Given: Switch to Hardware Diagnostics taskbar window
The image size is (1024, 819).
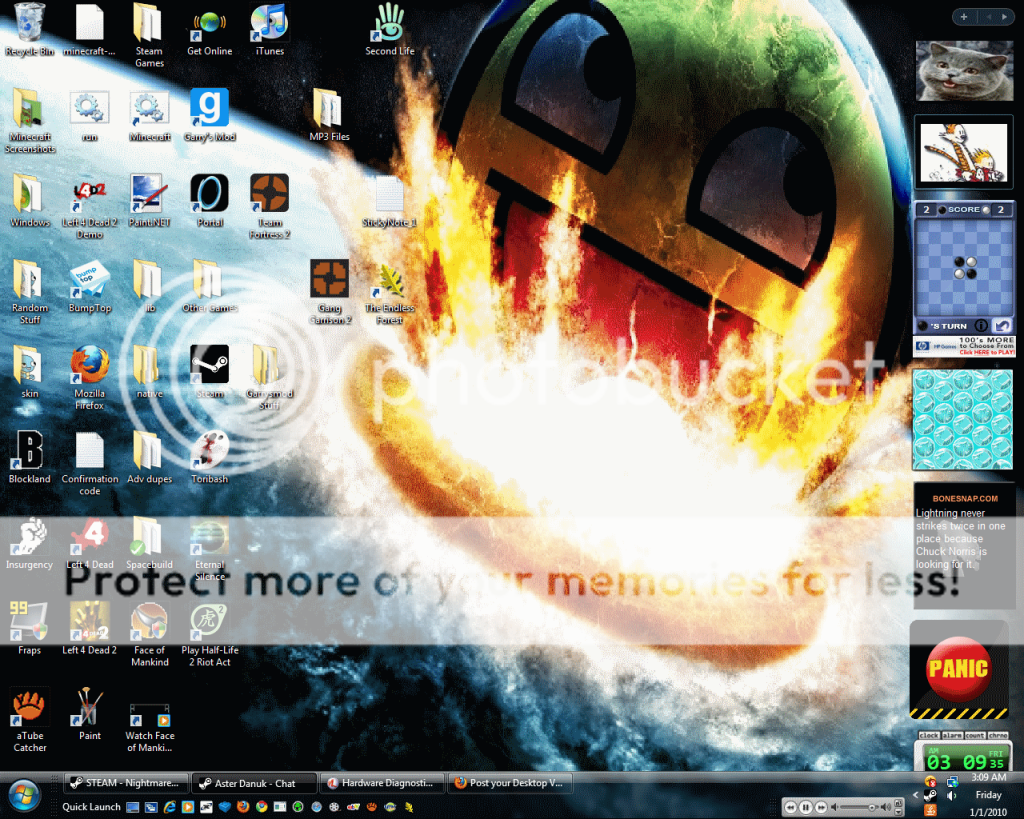Looking at the screenshot, I should pos(383,782).
